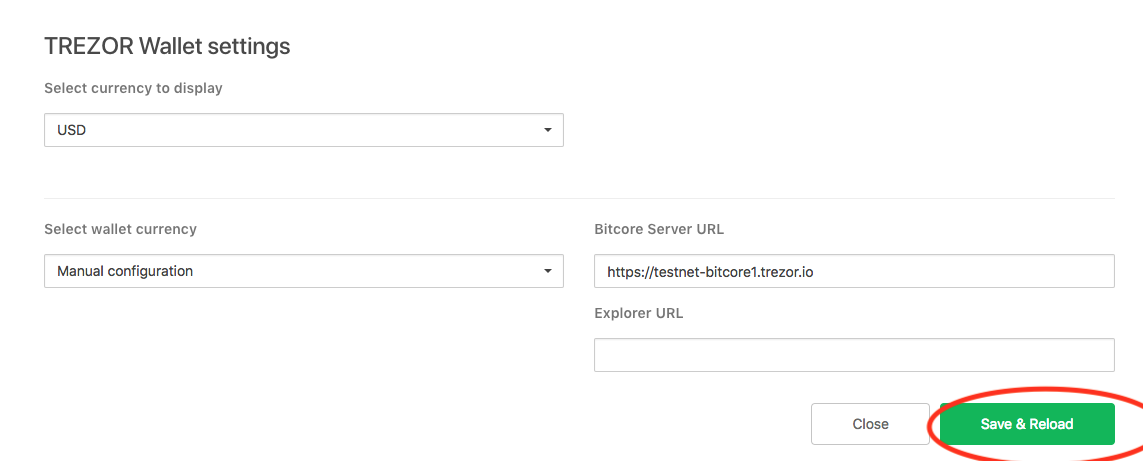
Task: Click into the empty Explorer URL field
Action: tap(853, 355)
